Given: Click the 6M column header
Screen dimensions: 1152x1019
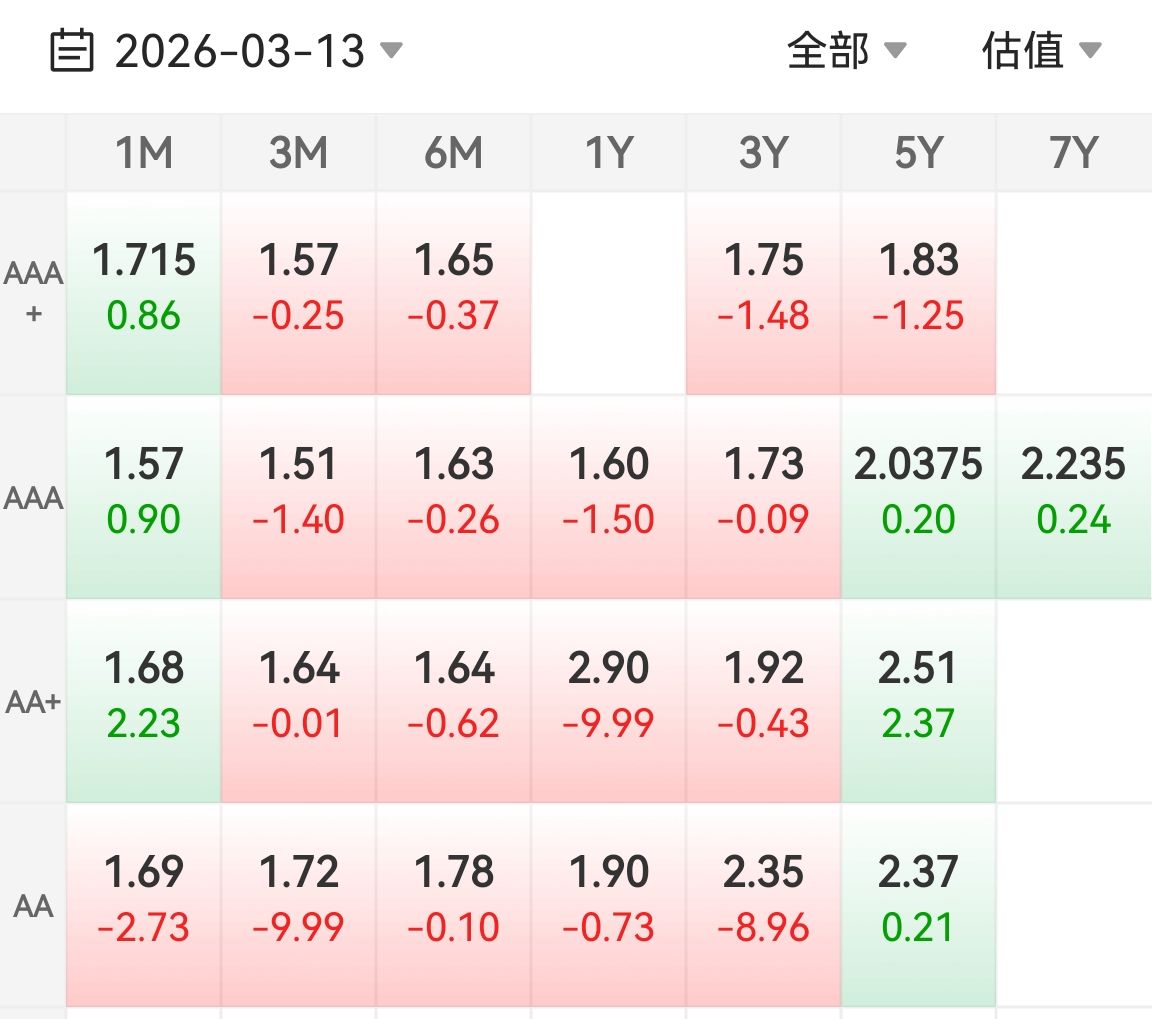Looking at the screenshot, I should point(451,152).
